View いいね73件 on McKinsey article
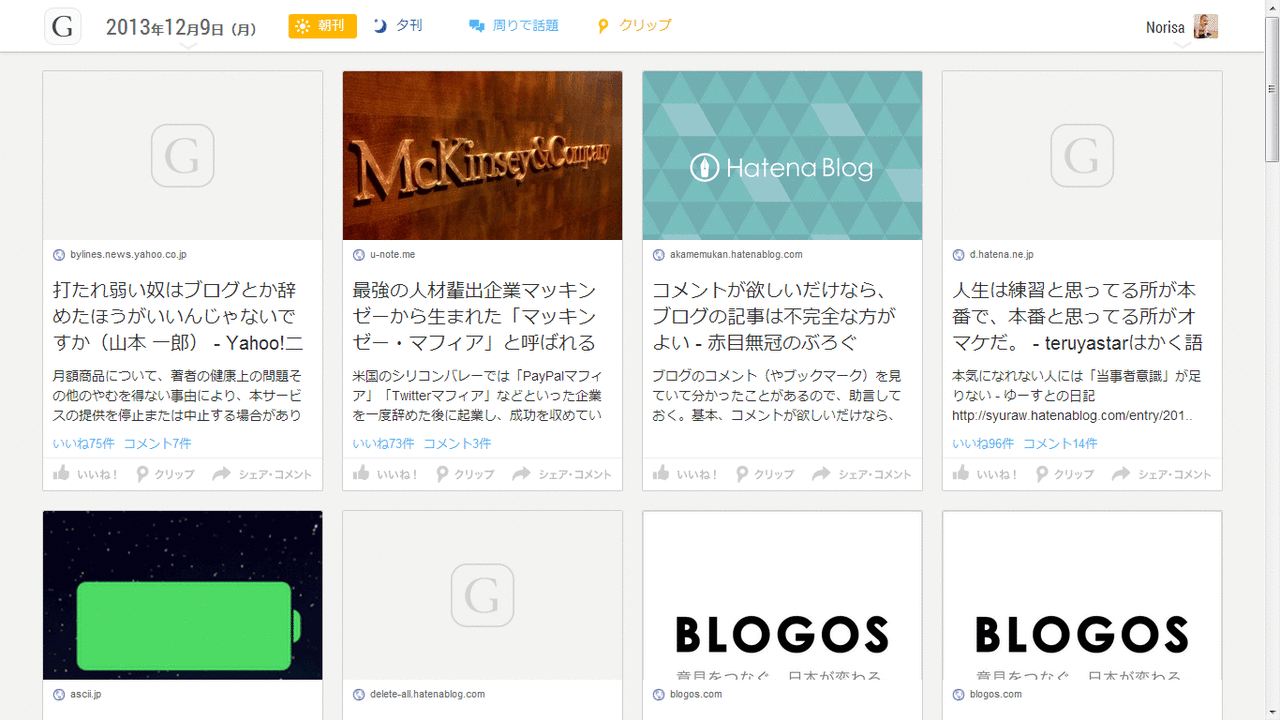 click(x=384, y=443)
